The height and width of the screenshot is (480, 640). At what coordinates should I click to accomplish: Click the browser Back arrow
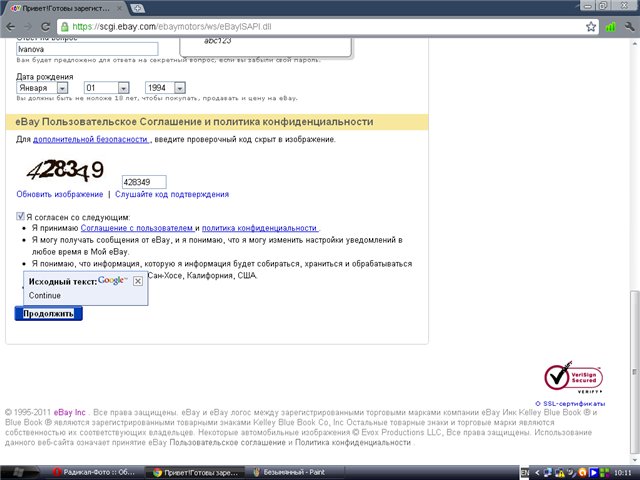click(x=11, y=27)
